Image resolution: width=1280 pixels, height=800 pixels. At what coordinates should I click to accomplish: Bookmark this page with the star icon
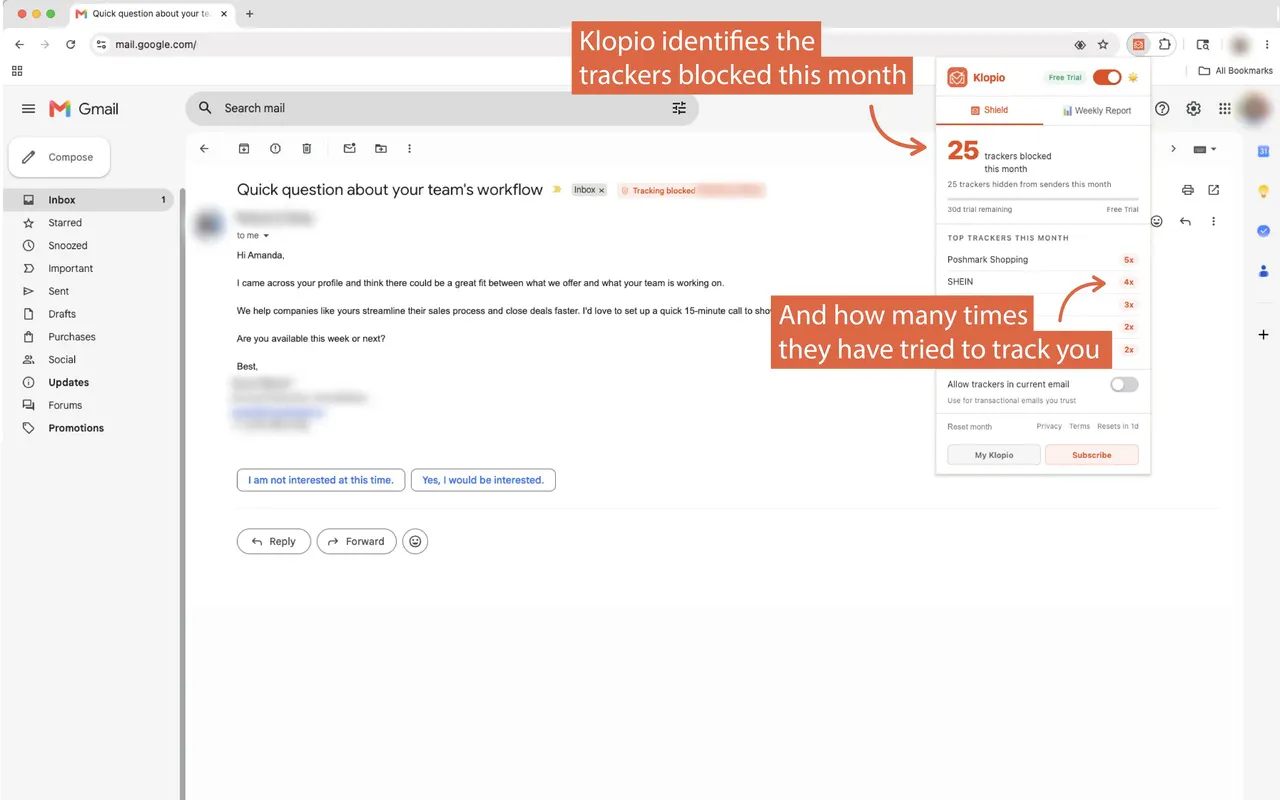(x=1103, y=44)
